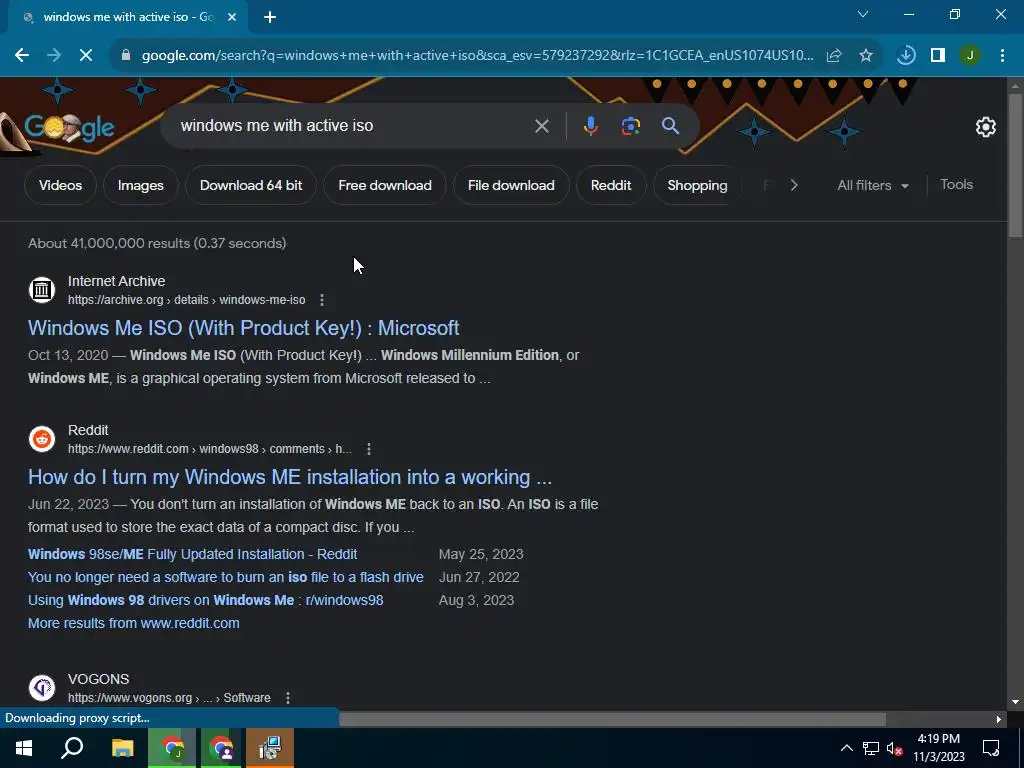Expand the All filters dropdown
Image resolution: width=1024 pixels, height=768 pixels.
(872, 185)
